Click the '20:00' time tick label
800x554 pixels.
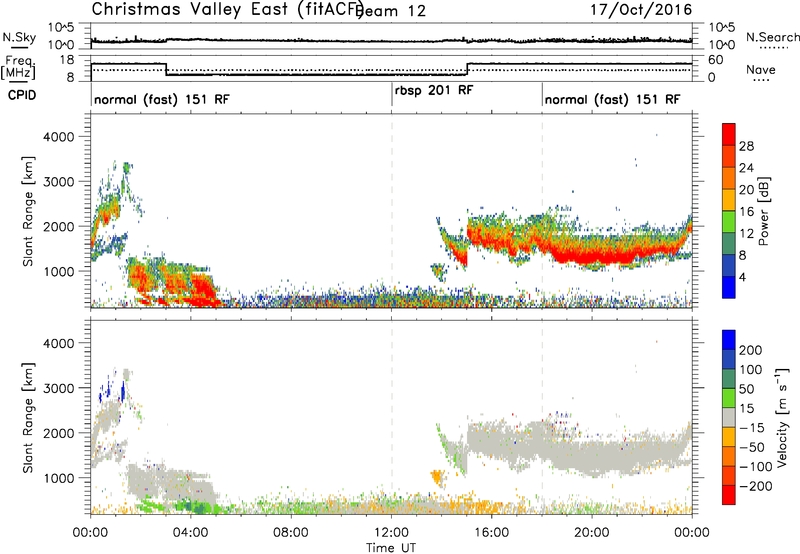click(x=592, y=533)
